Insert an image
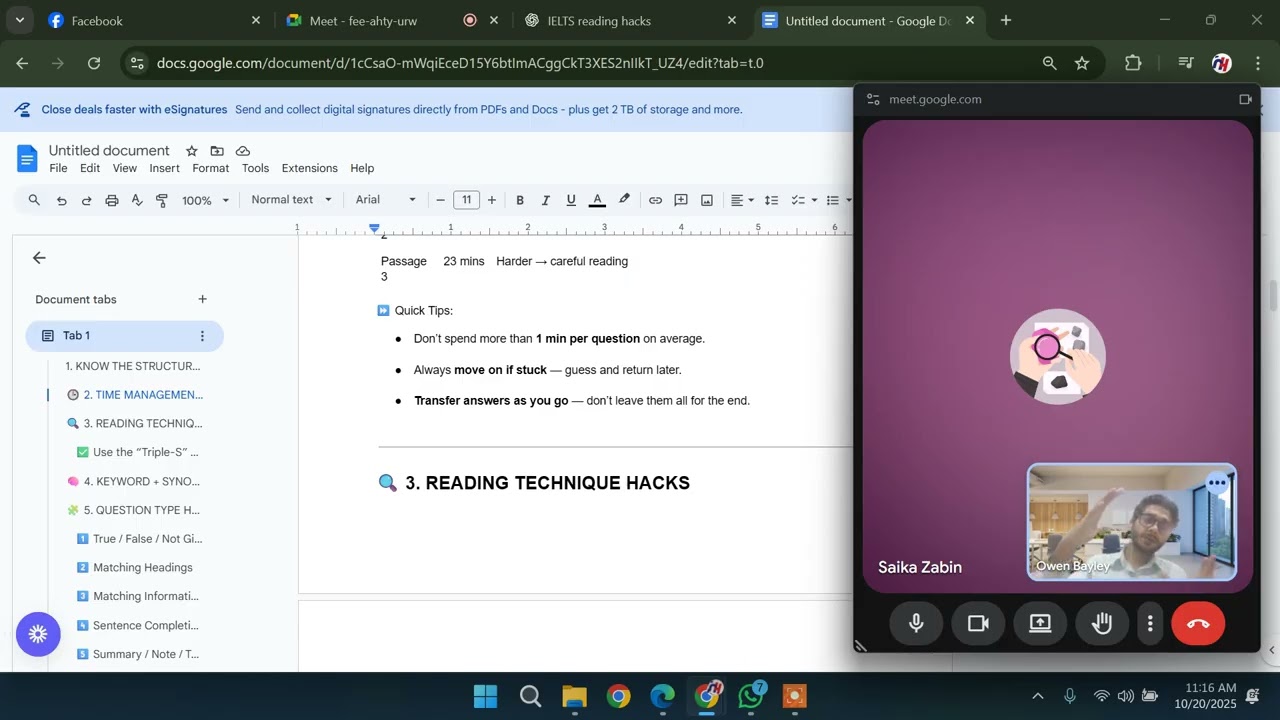The height and width of the screenshot is (720, 1280). click(707, 200)
